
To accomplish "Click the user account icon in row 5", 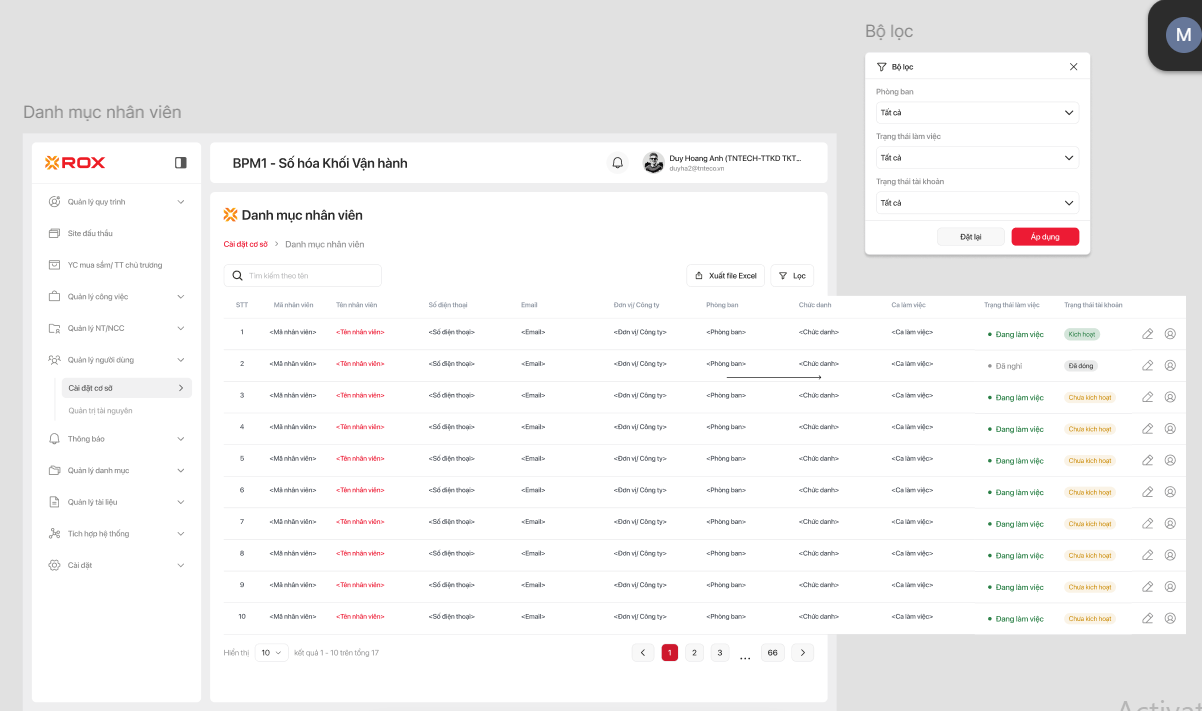I will tap(1170, 460).
